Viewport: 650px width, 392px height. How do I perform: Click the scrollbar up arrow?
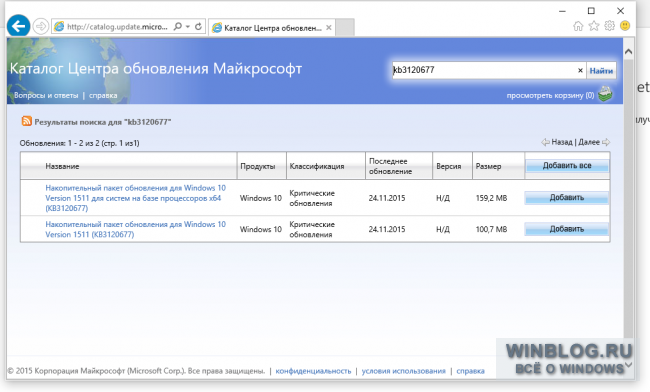628,51
